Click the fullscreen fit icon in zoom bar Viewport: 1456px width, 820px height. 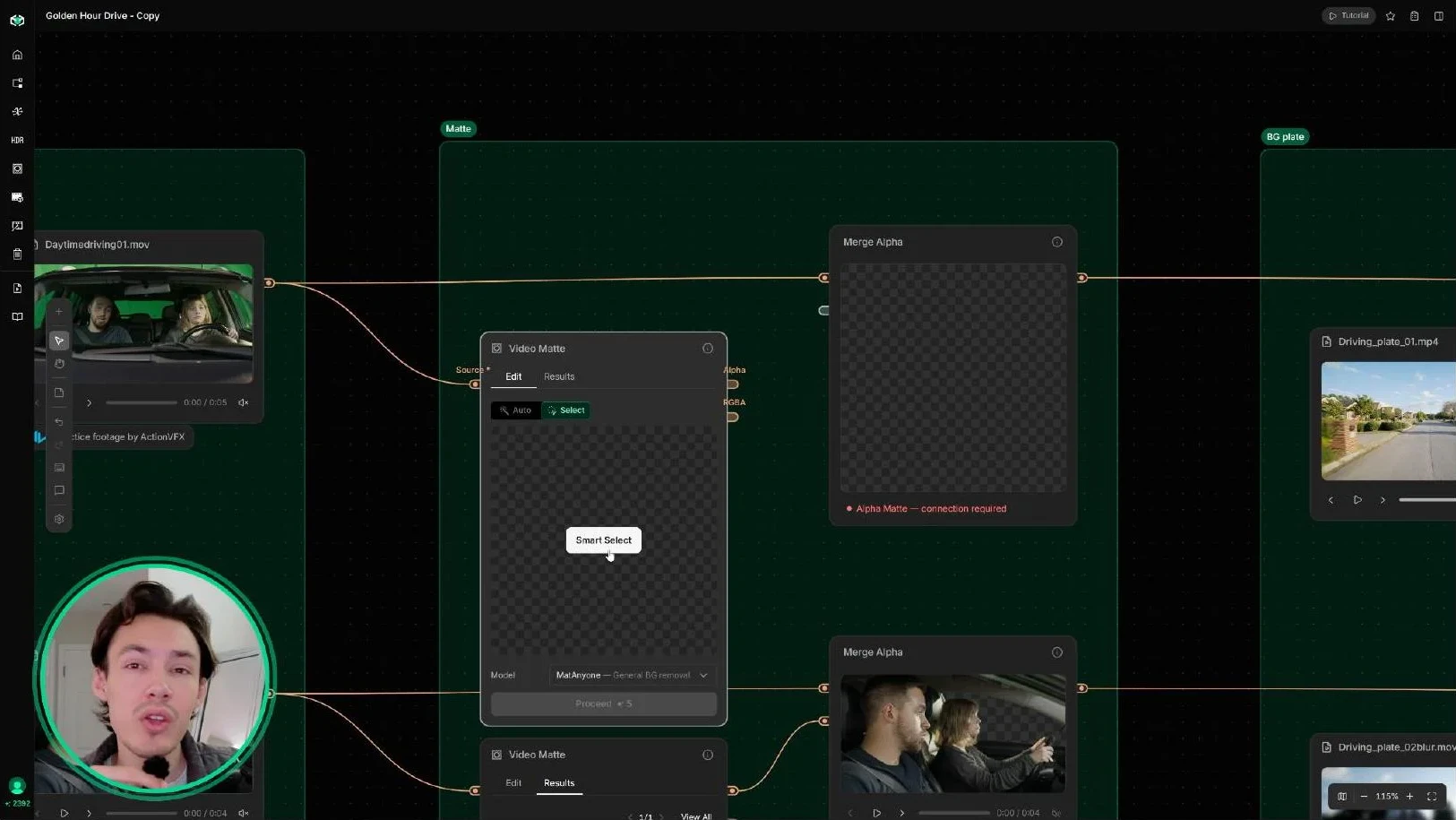1432,796
